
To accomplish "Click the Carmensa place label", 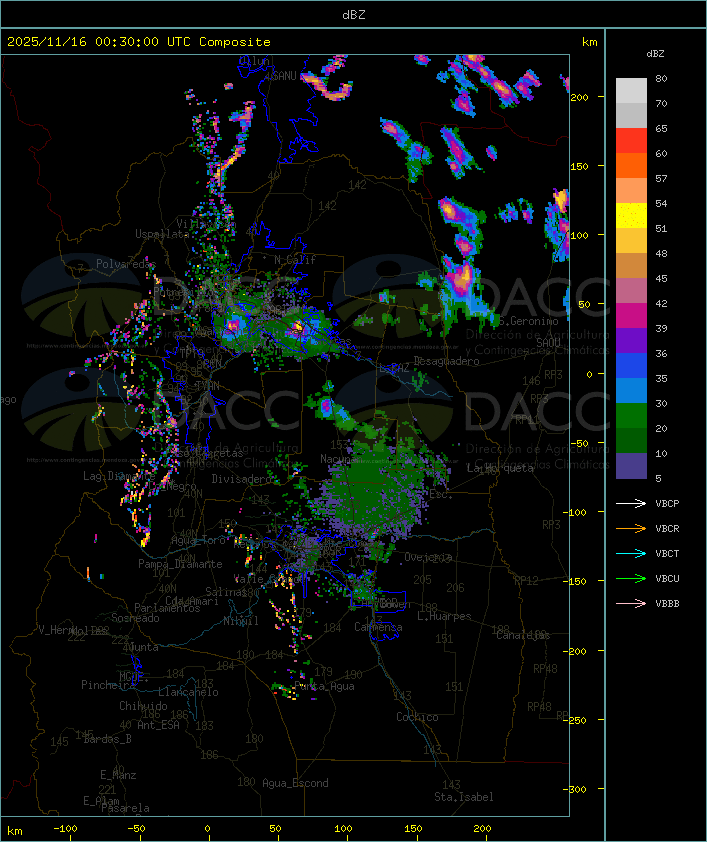I will 378,627.
